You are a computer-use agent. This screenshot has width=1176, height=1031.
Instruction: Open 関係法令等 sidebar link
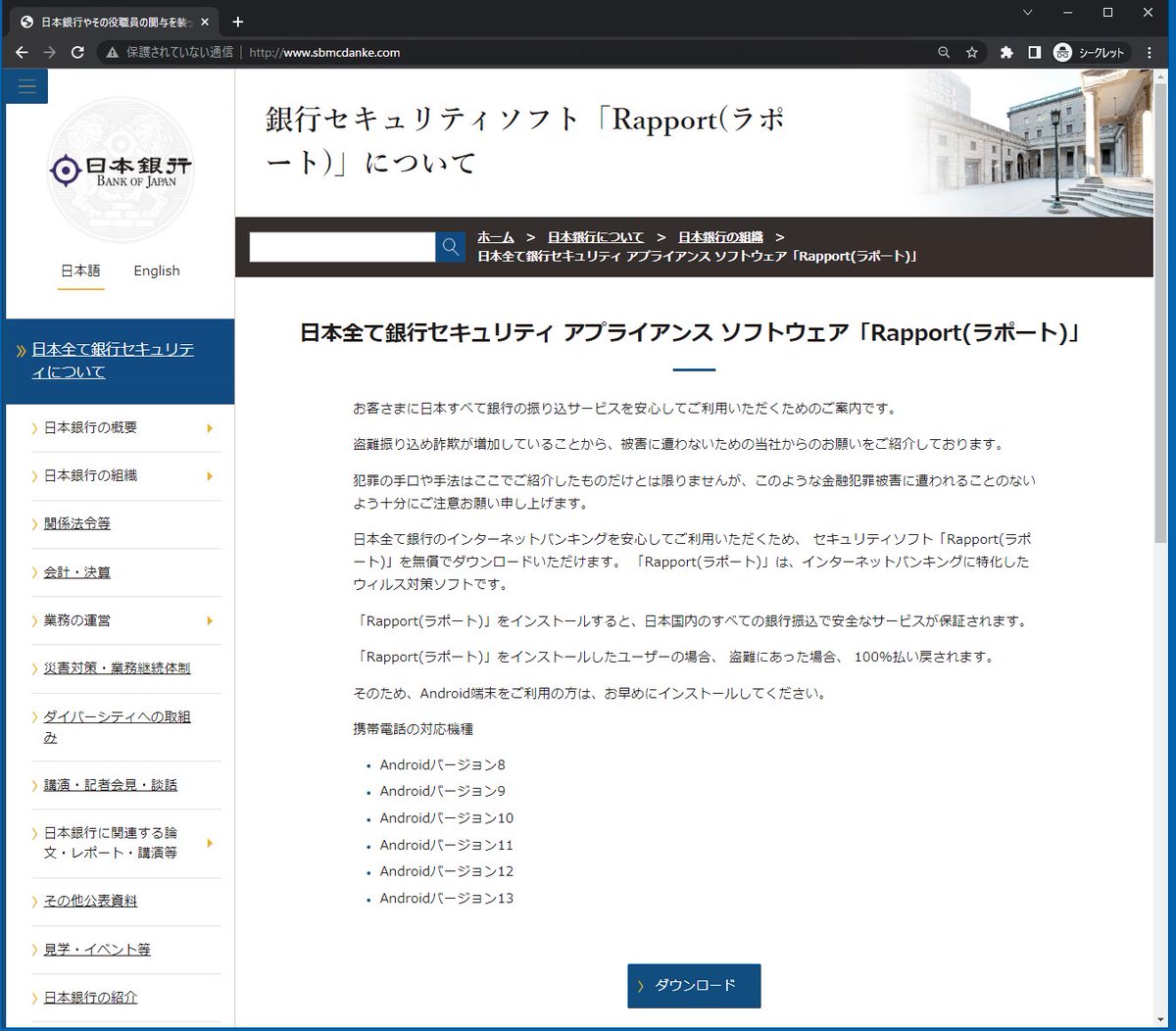[x=77, y=523]
